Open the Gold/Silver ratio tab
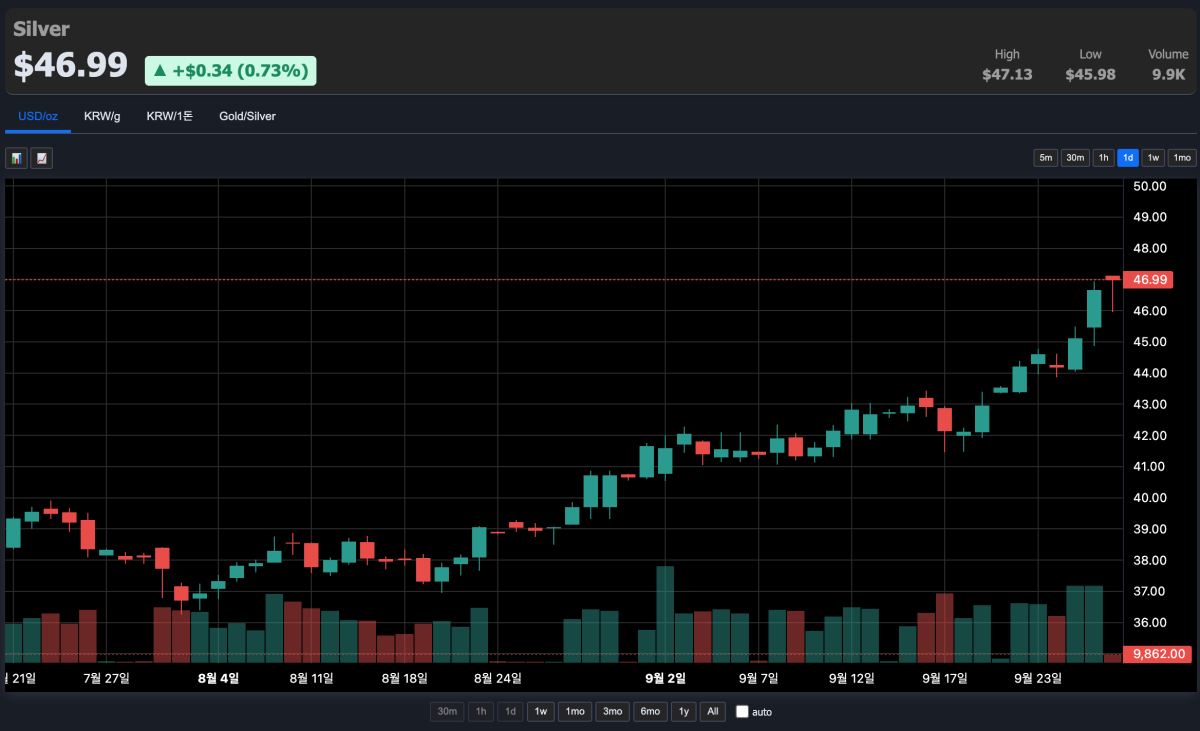 (247, 116)
